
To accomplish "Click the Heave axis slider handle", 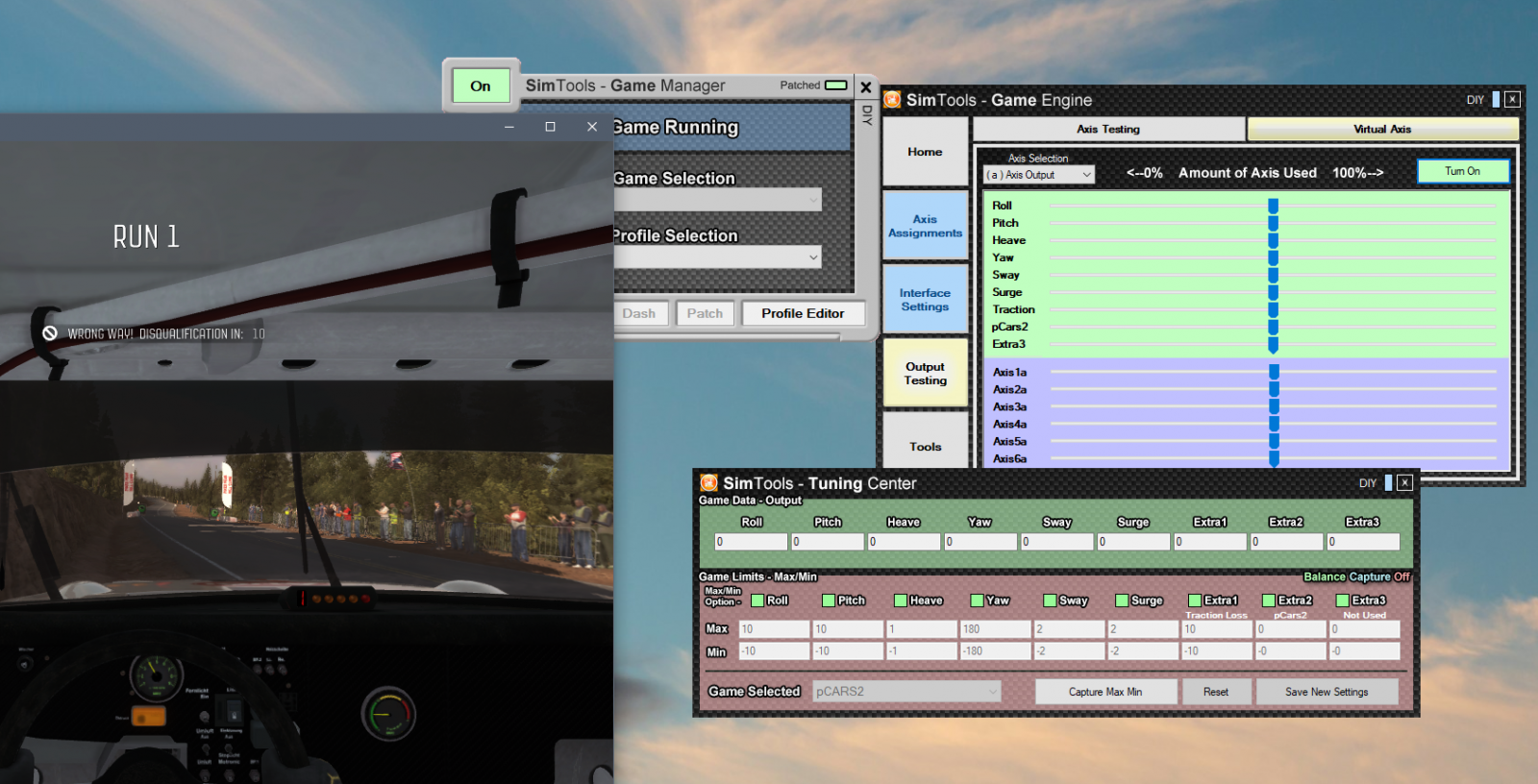I will tap(1273, 240).
